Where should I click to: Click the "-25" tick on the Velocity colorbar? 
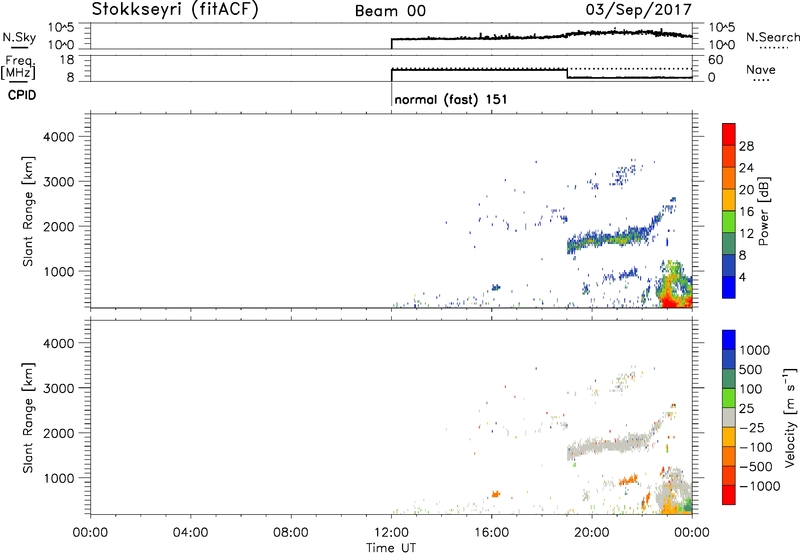(x=752, y=428)
